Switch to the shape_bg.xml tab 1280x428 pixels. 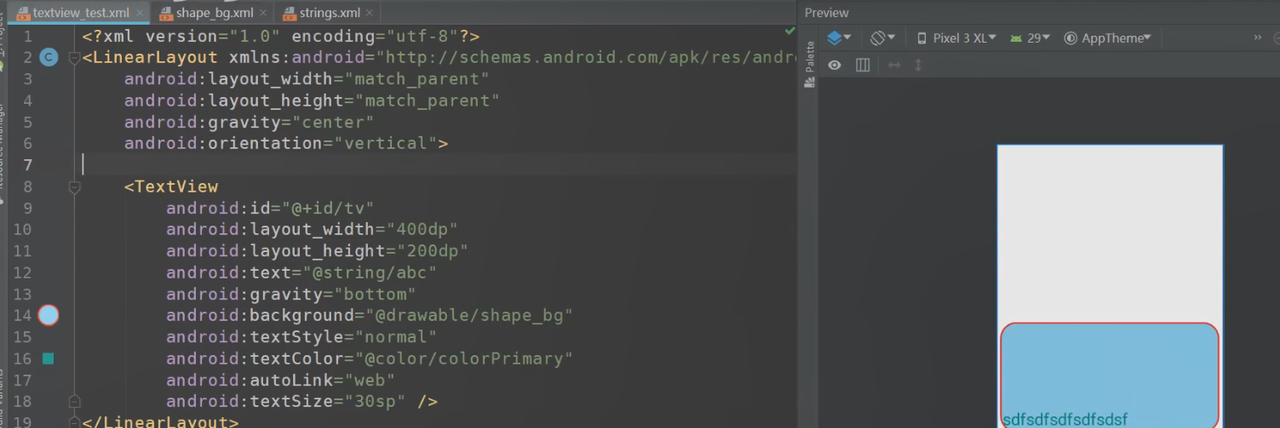[x=214, y=13]
